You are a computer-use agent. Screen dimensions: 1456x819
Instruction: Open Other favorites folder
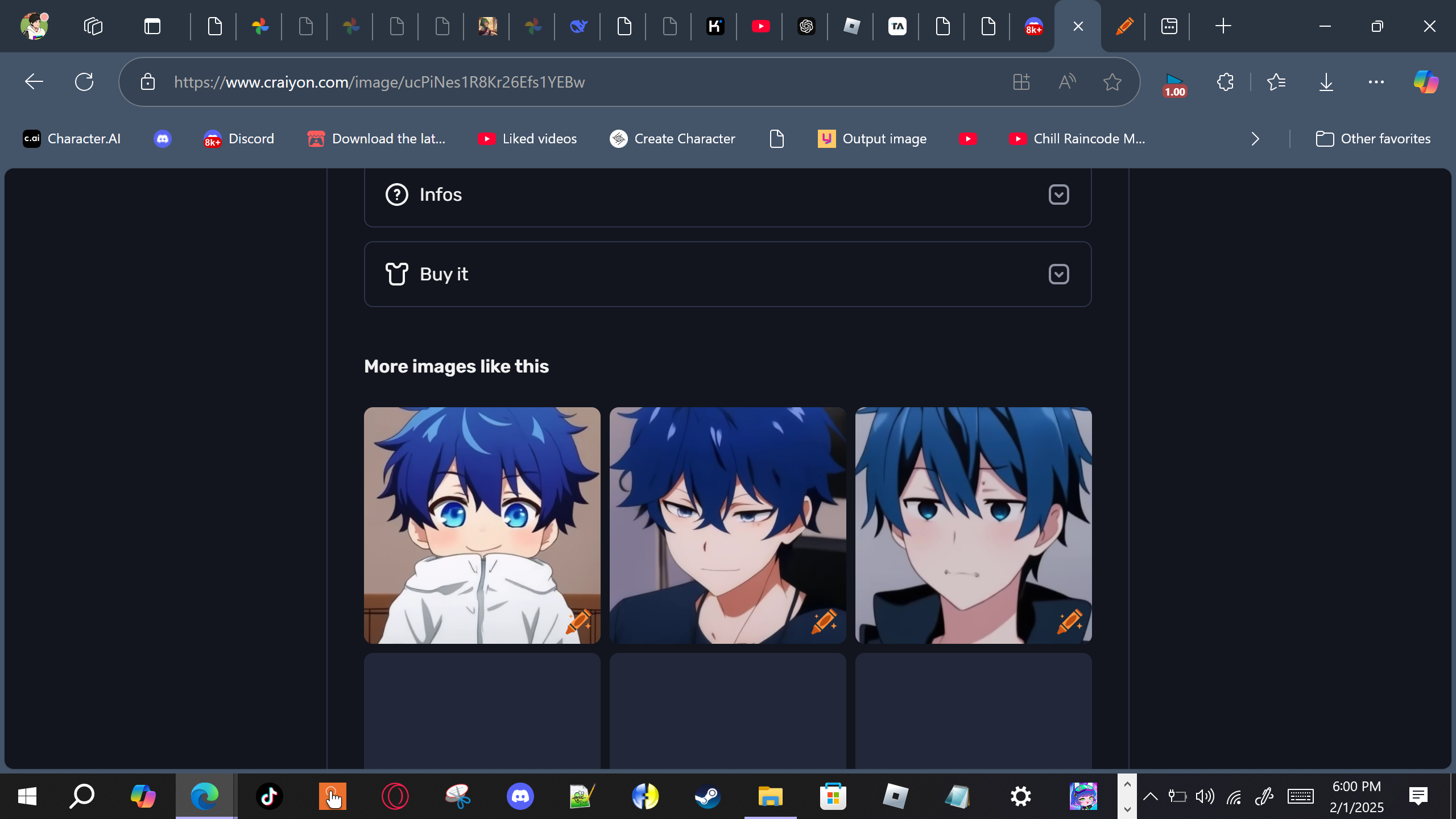point(1373,139)
